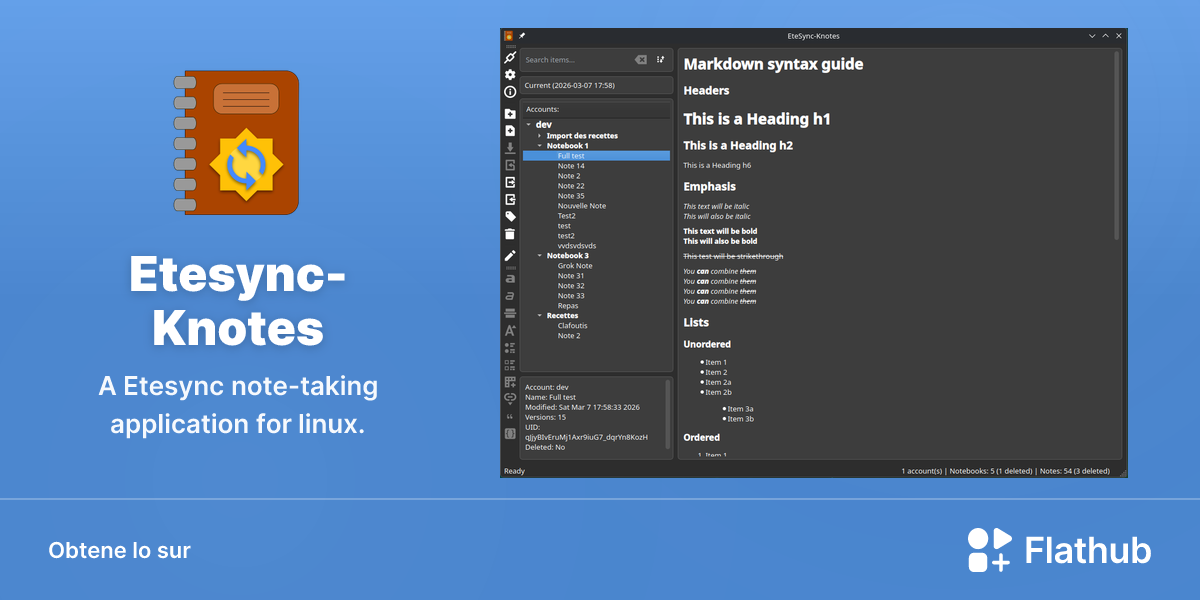Screen dimensions: 1200x600
Task: Click the code block braces icon
Action: tap(510, 434)
